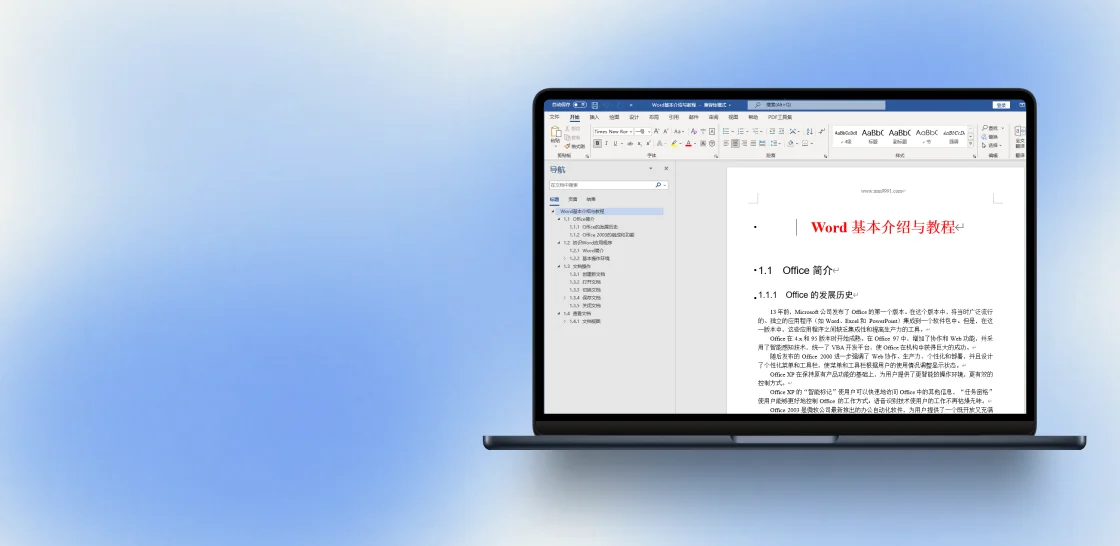Click the sign-in button in title bar
This screenshot has height=546, width=1120.
[1001, 105]
